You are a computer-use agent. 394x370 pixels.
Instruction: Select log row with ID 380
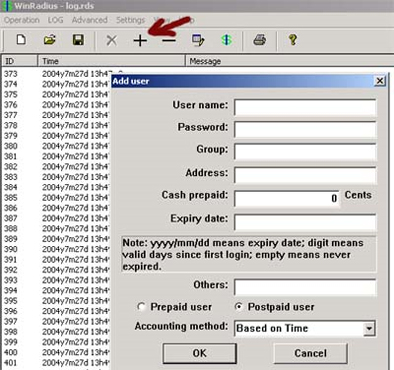click(x=56, y=146)
